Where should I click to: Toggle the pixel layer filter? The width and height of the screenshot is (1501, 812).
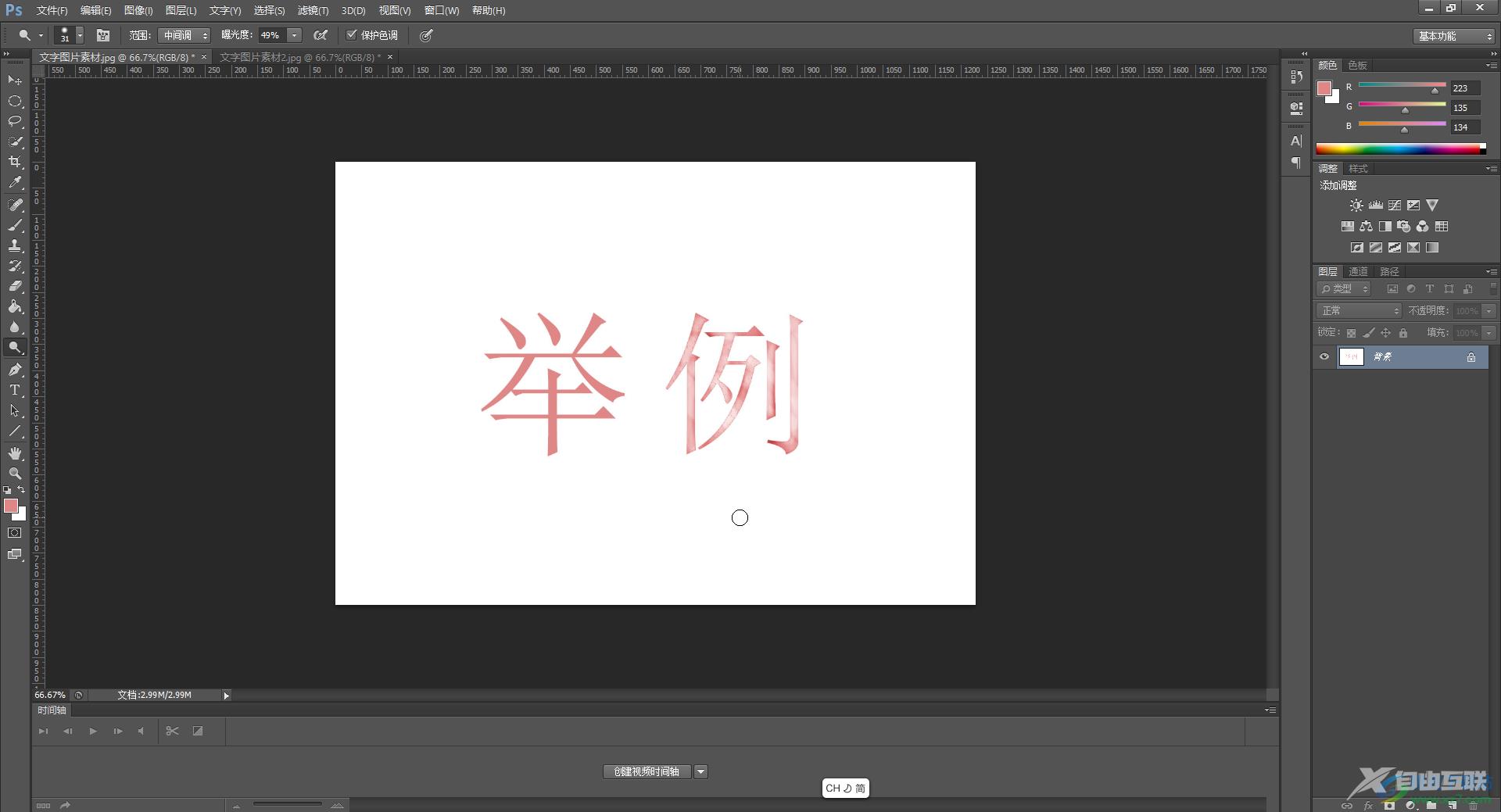(1392, 289)
